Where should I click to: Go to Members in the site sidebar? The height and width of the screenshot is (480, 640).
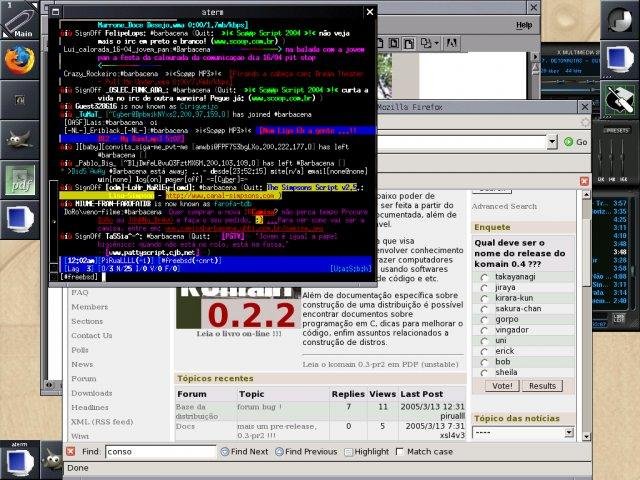point(89,307)
